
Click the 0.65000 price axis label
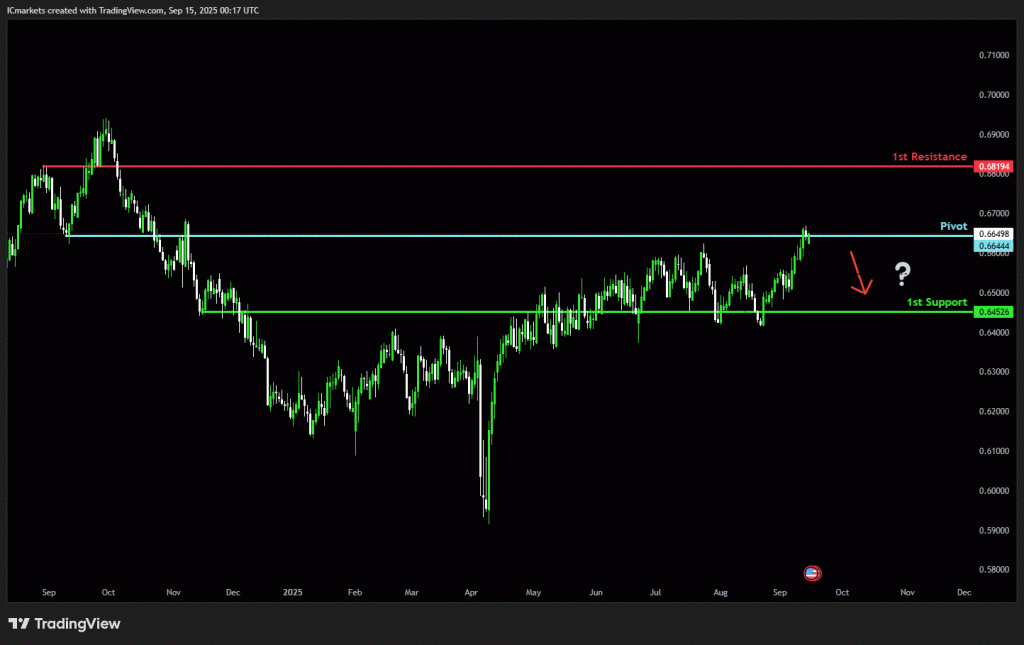tap(994, 292)
